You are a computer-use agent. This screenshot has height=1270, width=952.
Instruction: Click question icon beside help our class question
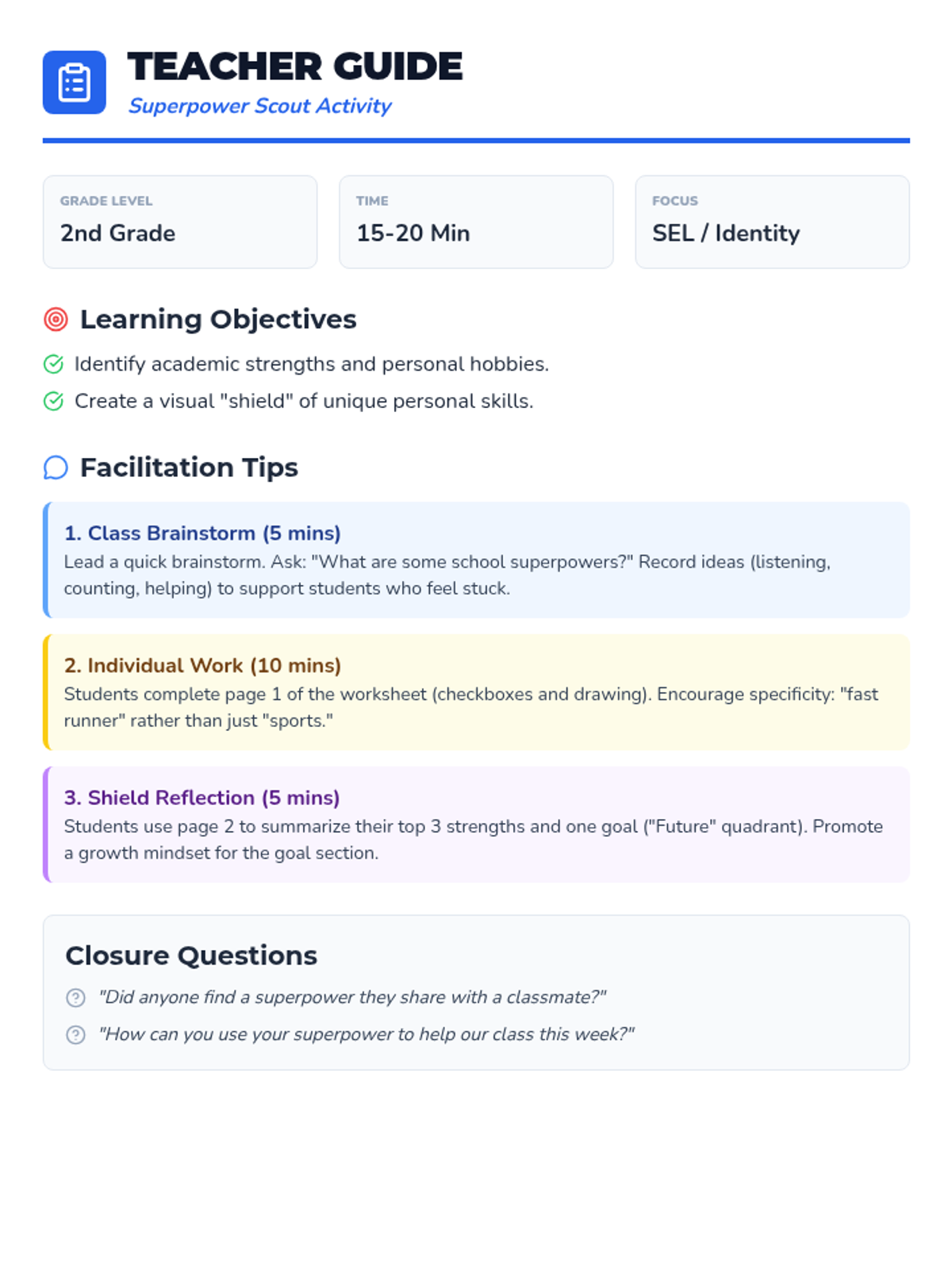click(75, 1035)
